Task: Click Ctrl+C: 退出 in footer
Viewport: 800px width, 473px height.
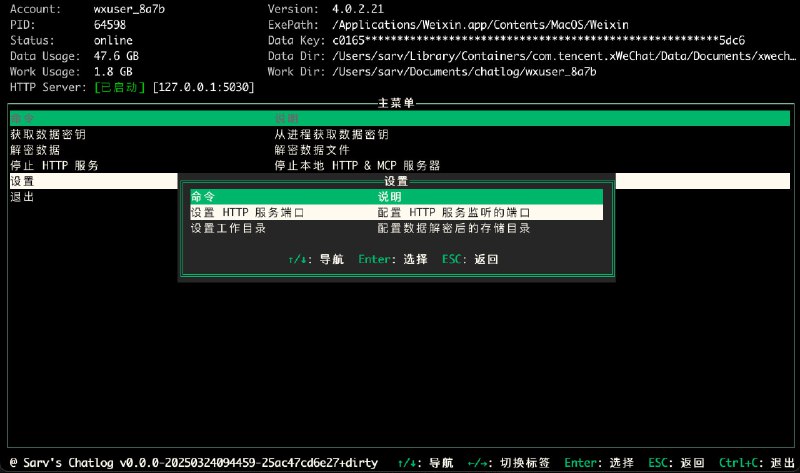Action: pyautogui.click(x=757, y=463)
